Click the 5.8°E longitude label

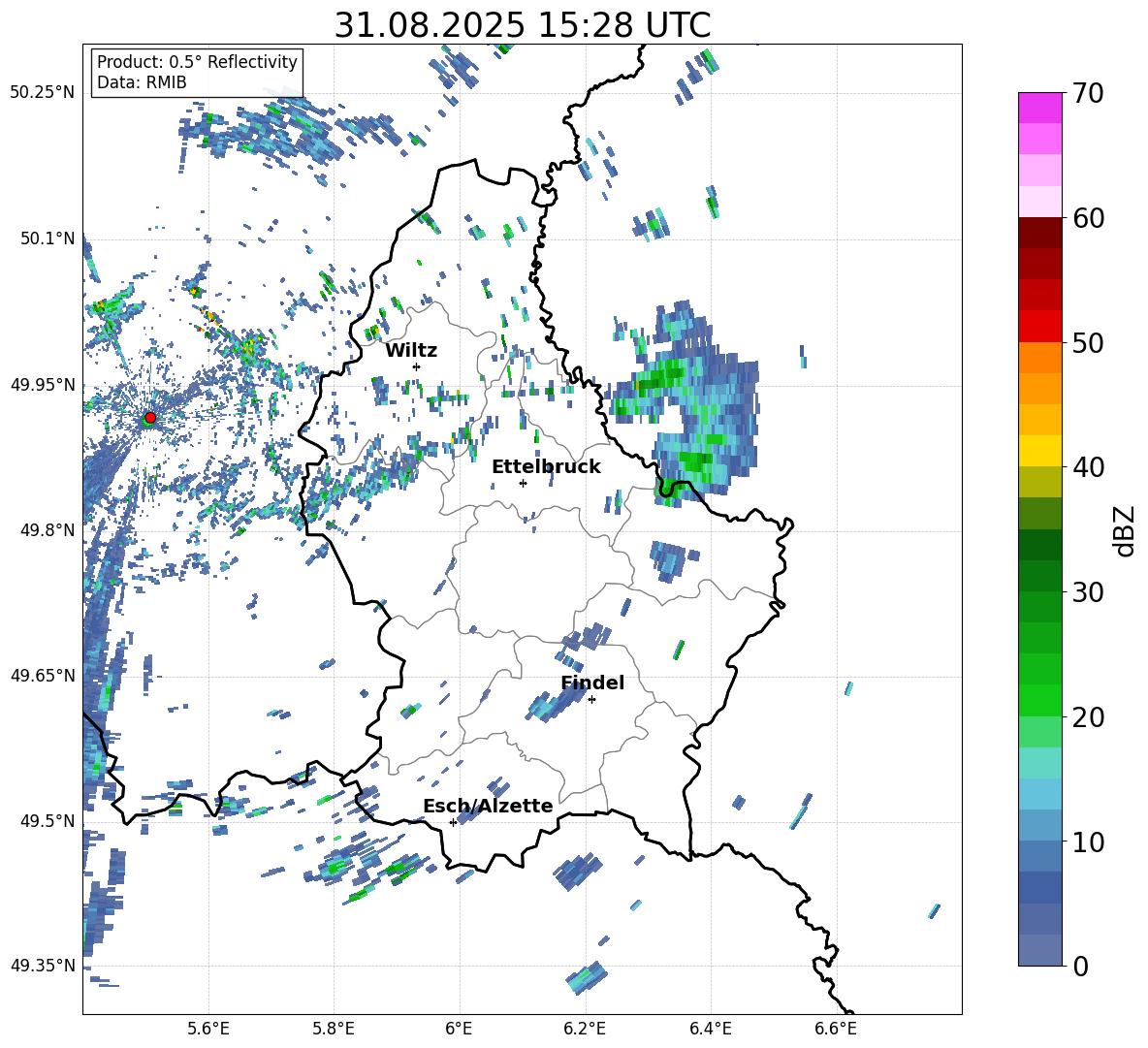(x=334, y=1029)
